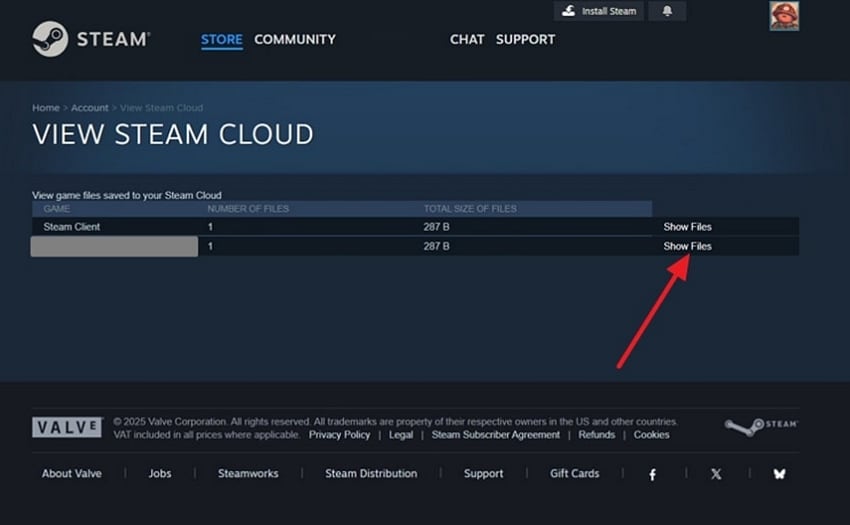Go to Home breadcrumb link
This screenshot has height=525, width=850.
(x=46, y=108)
